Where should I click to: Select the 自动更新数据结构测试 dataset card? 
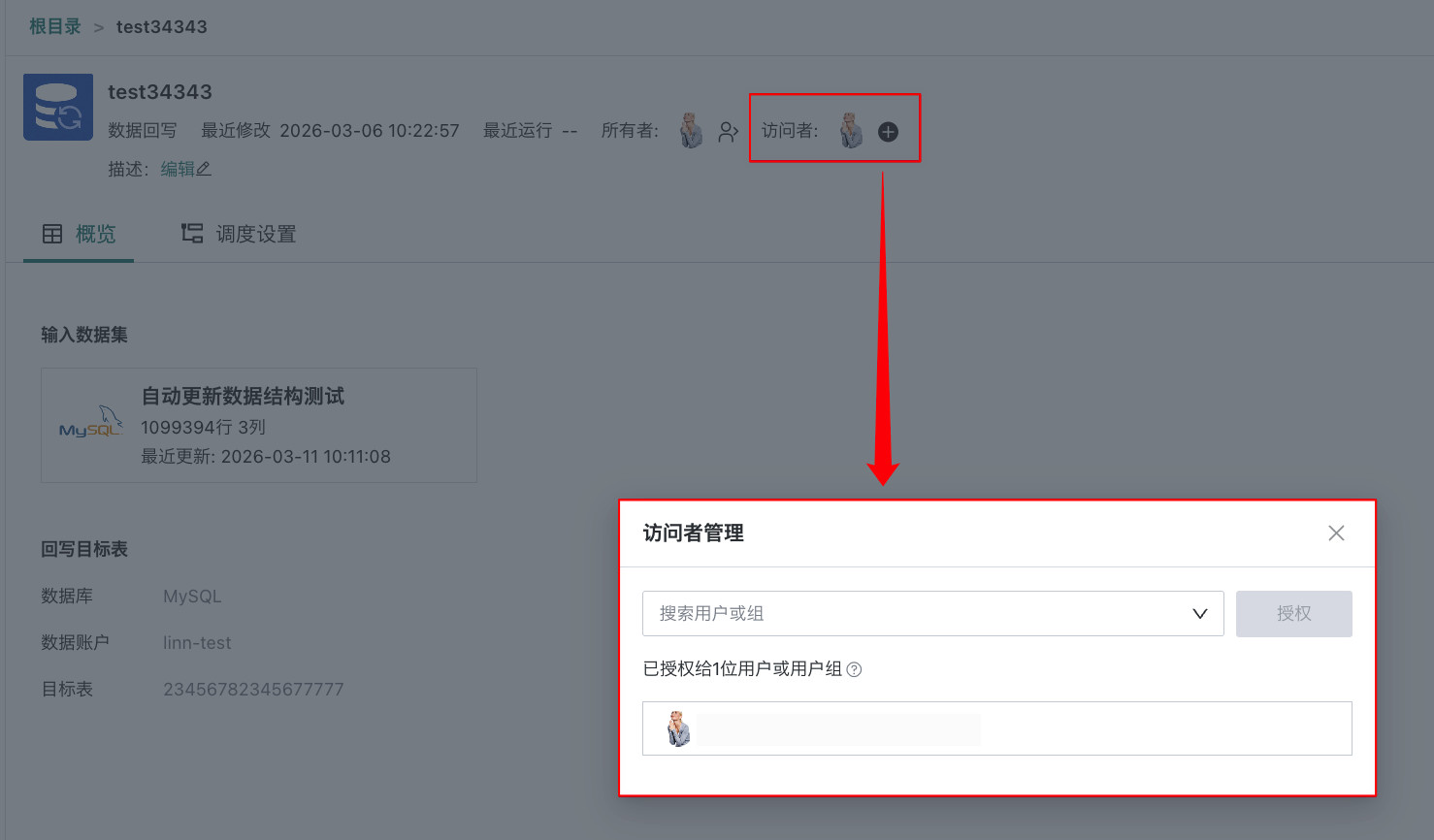click(258, 425)
